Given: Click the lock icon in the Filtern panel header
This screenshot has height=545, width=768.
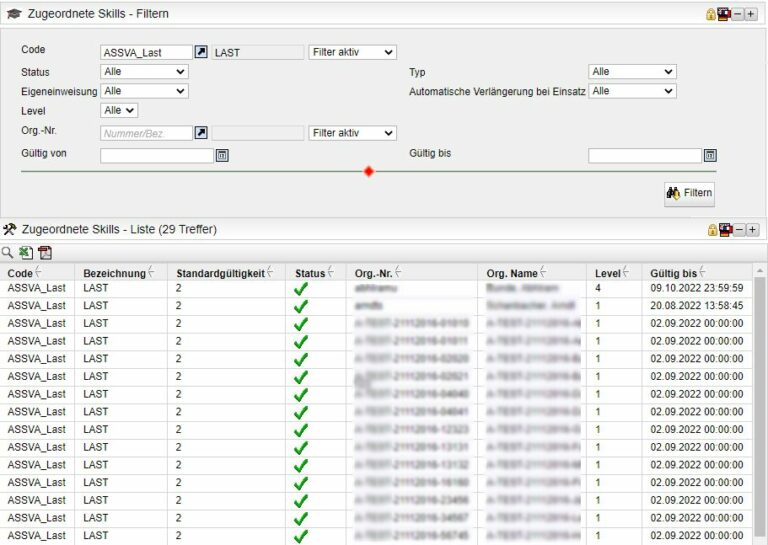Looking at the screenshot, I should (712, 14).
